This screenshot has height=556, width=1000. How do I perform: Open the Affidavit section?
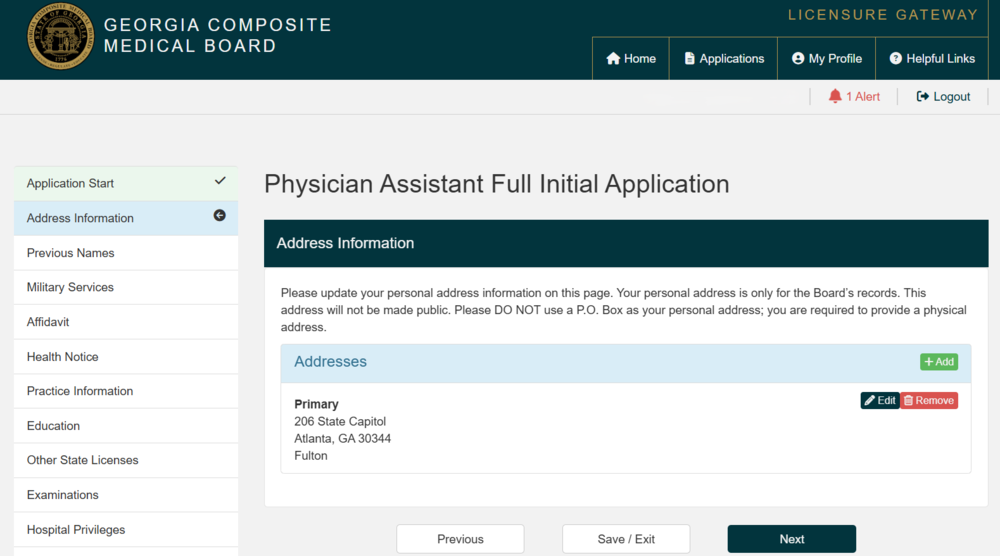(x=48, y=322)
